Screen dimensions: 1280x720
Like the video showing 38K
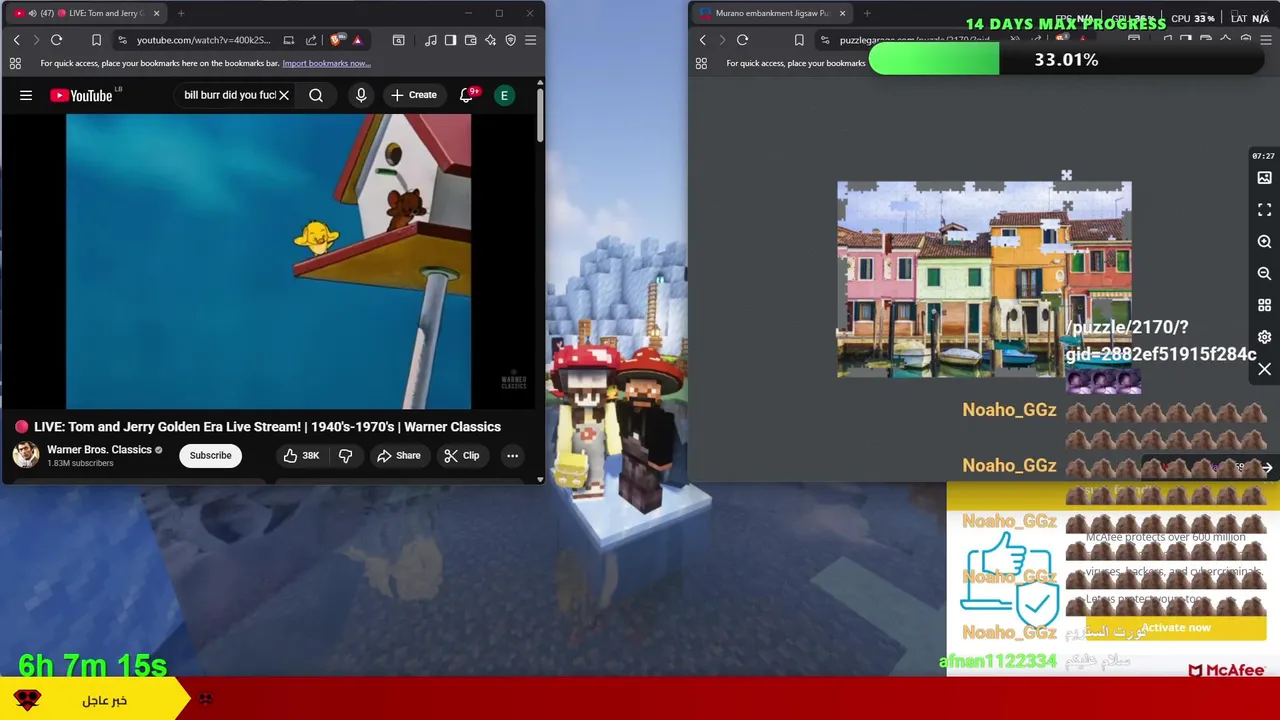300,456
